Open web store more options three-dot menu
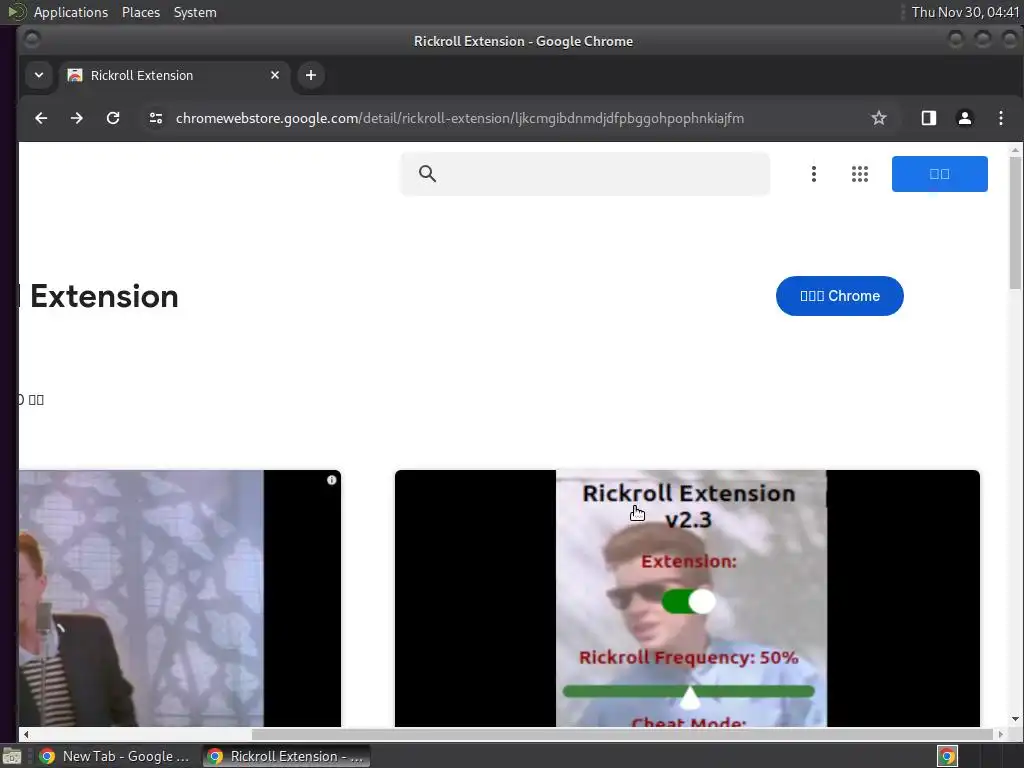Viewport: 1024px width, 768px height. coord(813,174)
